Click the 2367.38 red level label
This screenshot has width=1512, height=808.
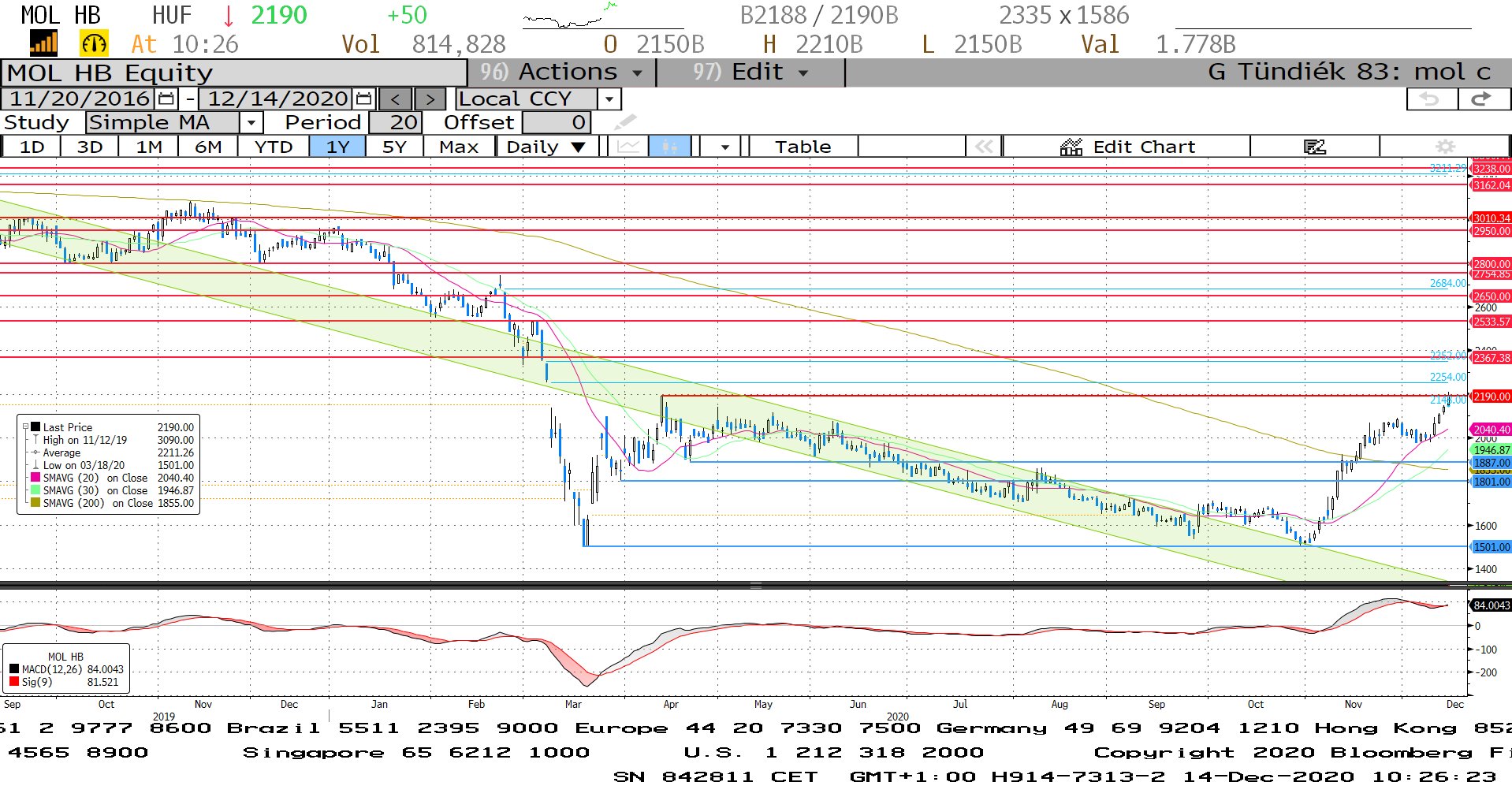click(x=1492, y=358)
